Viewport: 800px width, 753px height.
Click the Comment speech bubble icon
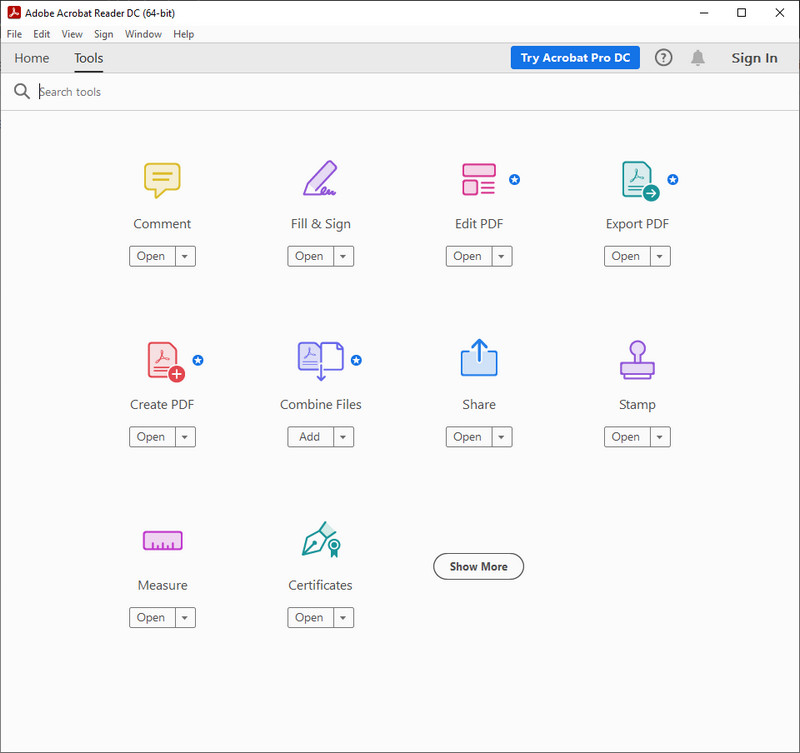[162, 180]
